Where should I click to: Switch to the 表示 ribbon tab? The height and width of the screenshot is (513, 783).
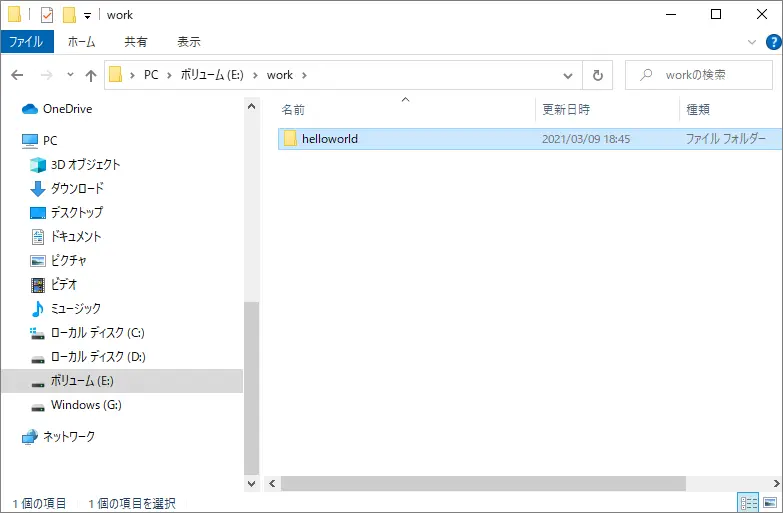(x=188, y=42)
